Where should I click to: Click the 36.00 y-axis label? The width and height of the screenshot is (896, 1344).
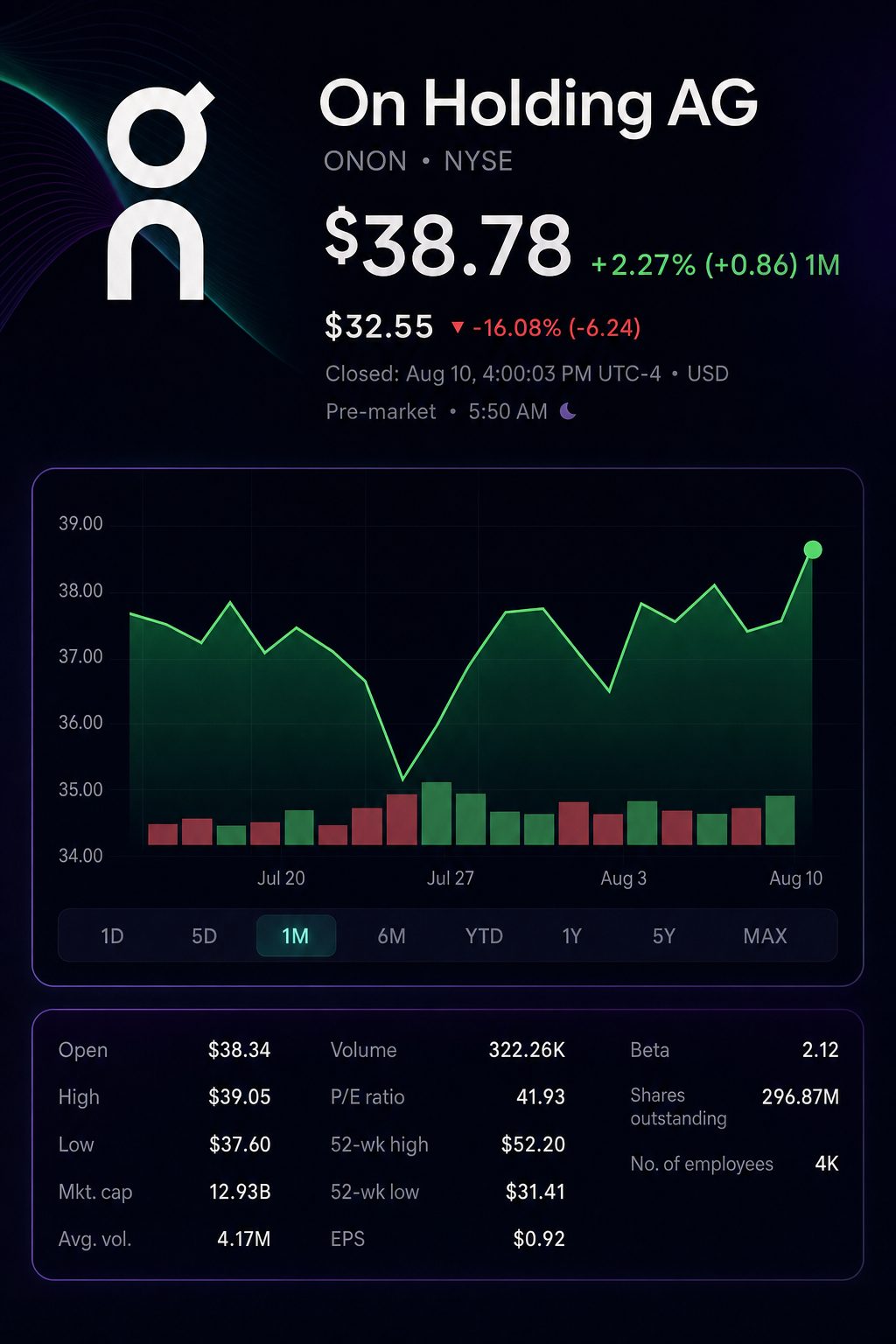(x=80, y=723)
